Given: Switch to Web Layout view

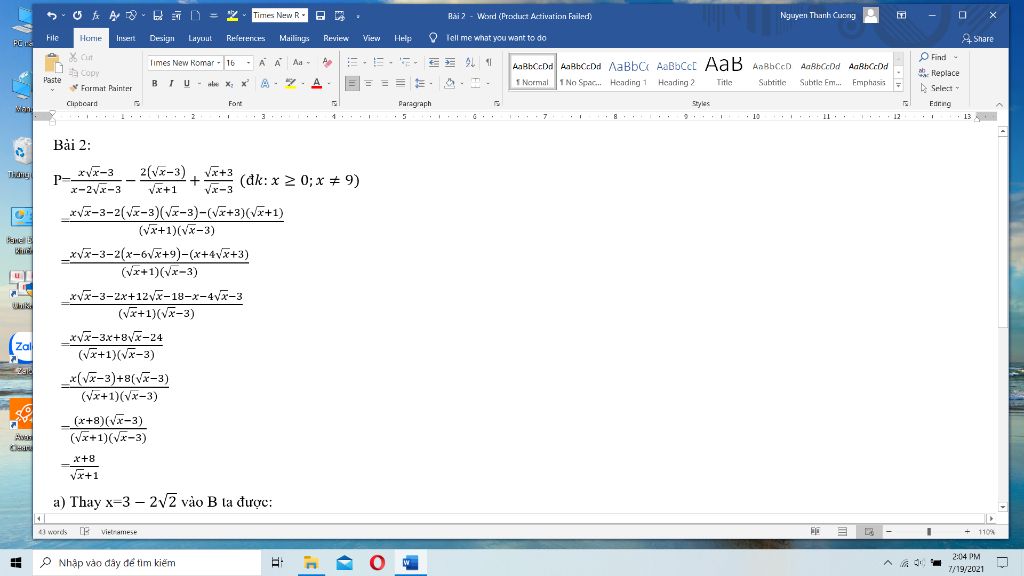Looking at the screenshot, I should coord(869,532).
